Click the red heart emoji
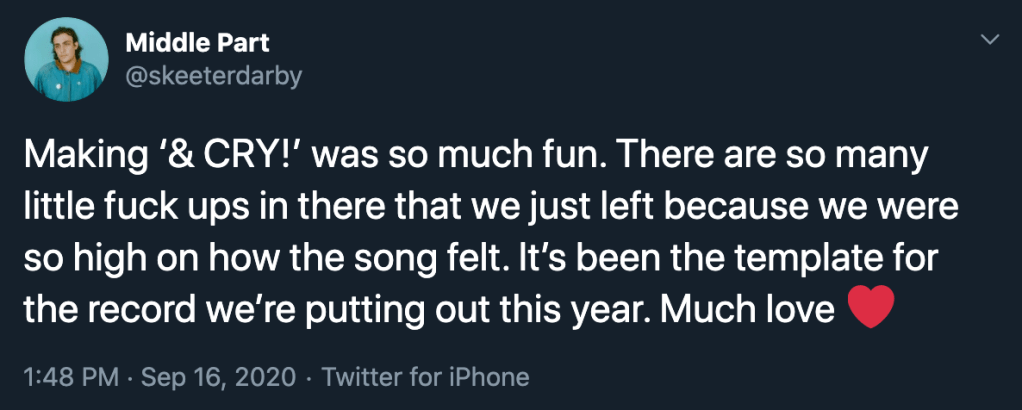Screen dimensions: 1022x410 point(867,311)
